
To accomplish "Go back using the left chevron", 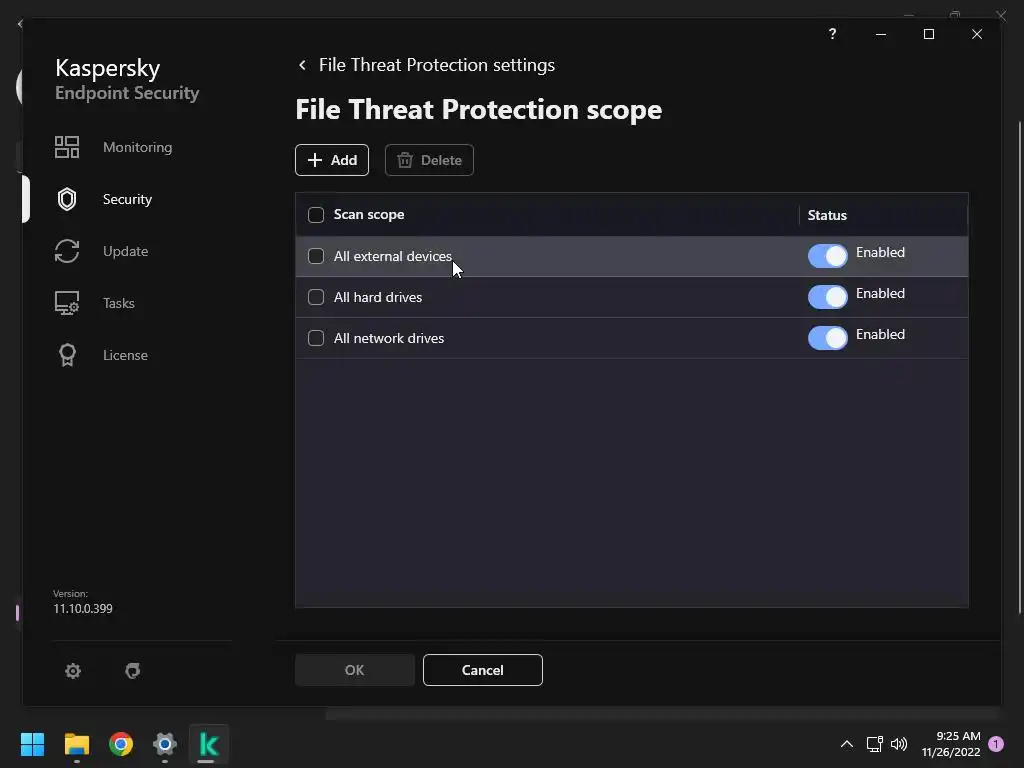I will [x=302, y=65].
